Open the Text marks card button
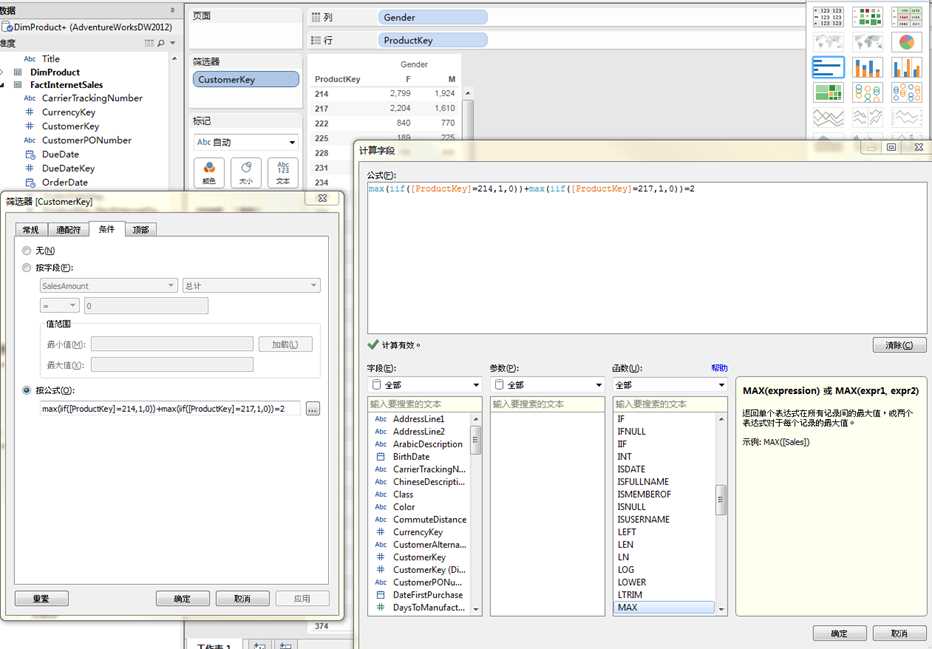 pyautogui.click(x=283, y=172)
